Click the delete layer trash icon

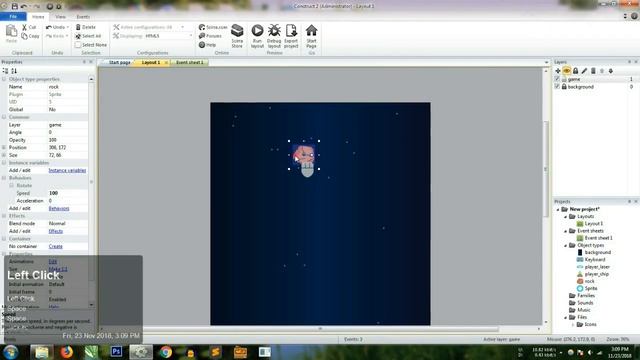(593, 71)
